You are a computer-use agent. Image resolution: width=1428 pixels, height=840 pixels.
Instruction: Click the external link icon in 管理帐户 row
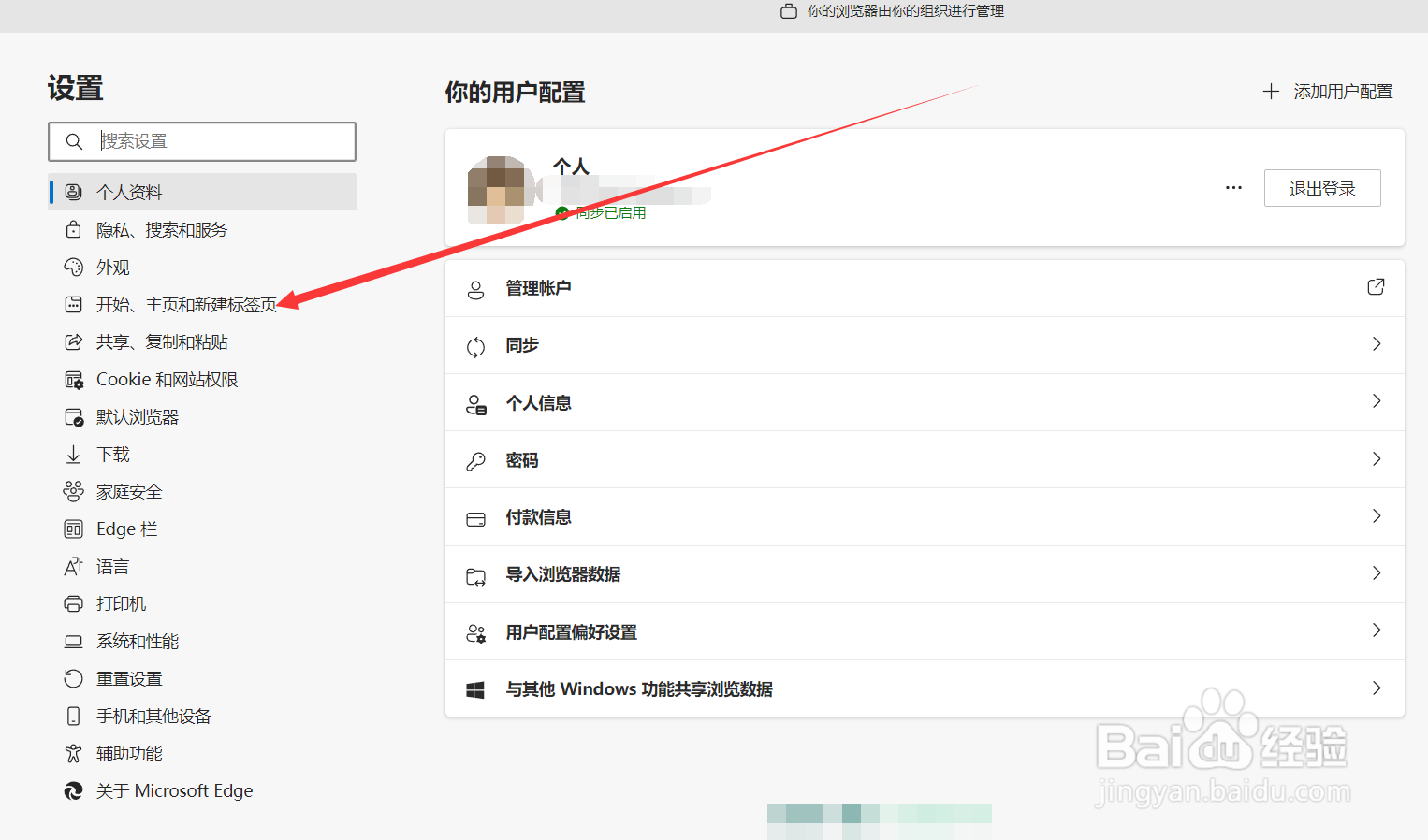pyautogui.click(x=1376, y=286)
